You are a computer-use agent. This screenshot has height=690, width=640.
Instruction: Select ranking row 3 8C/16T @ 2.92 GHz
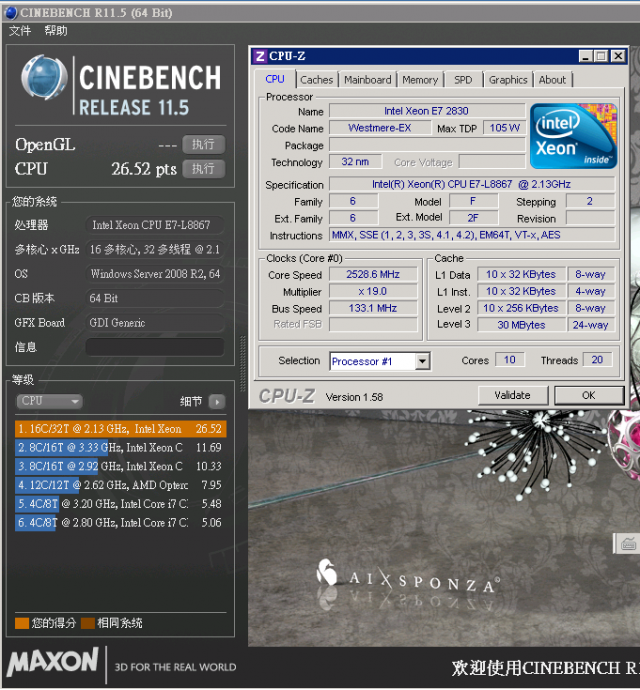(x=121, y=466)
